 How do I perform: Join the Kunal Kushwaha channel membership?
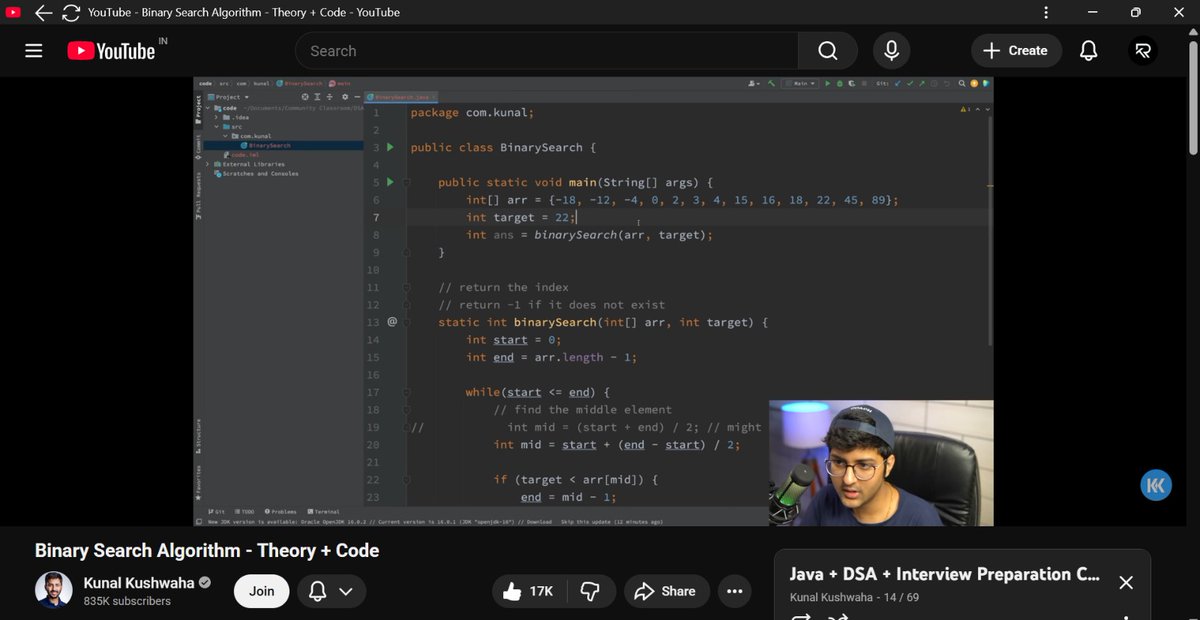pos(262,591)
